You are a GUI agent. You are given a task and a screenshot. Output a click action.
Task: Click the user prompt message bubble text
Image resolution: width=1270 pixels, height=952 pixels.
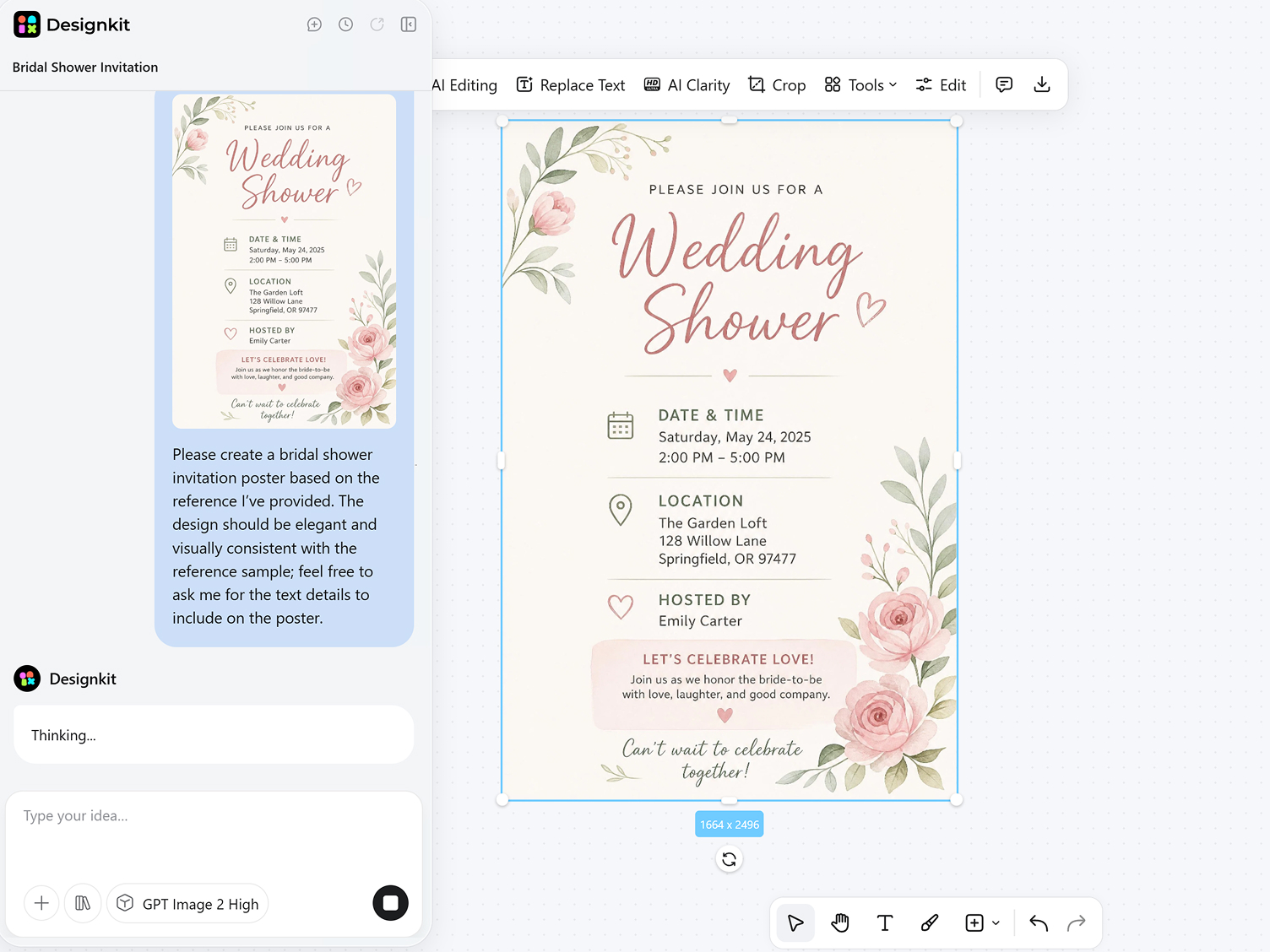click(276, 537)
